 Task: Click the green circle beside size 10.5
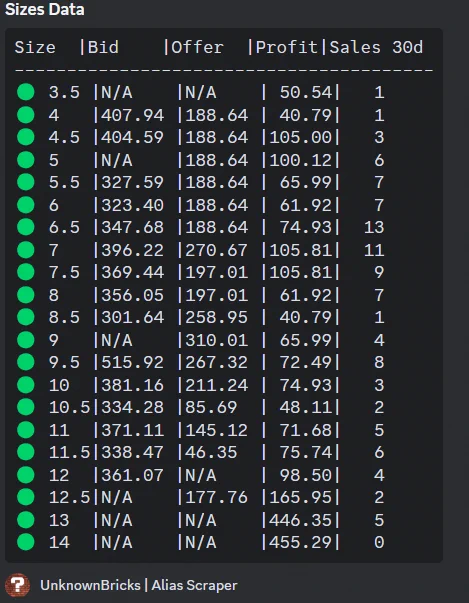(x=26, y=407)
